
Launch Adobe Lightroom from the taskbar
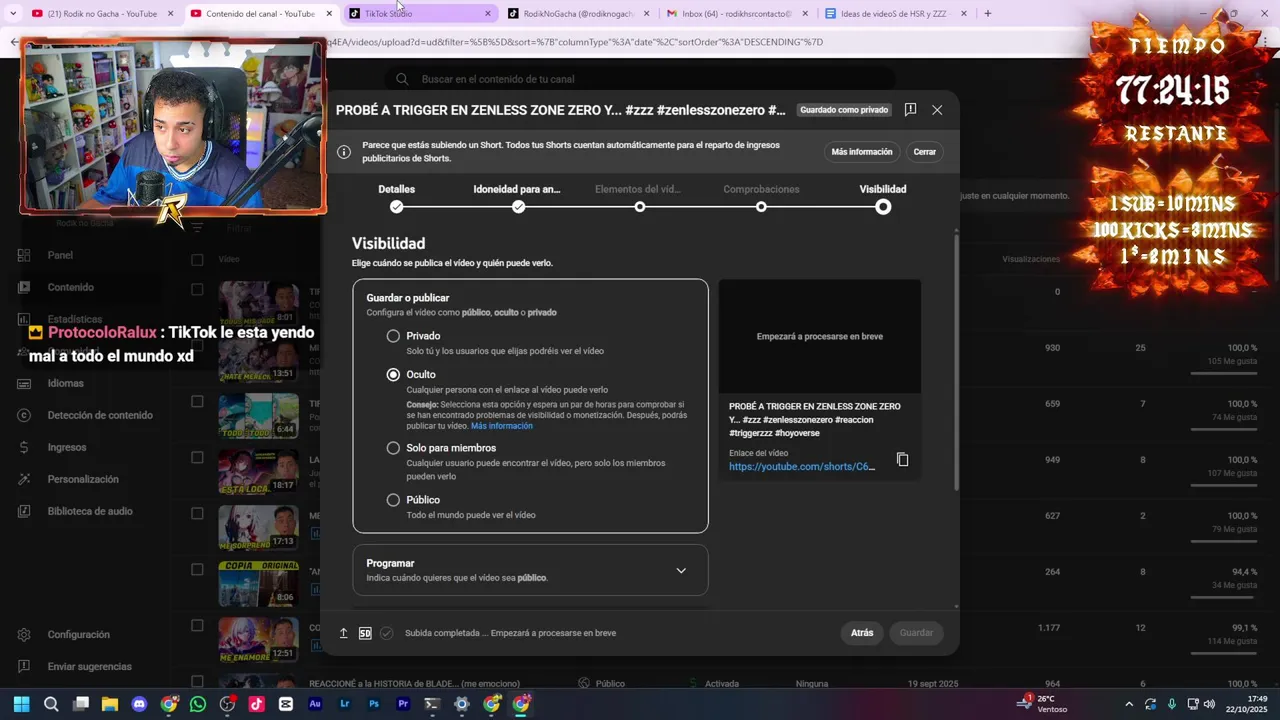pyautogui.click(x=345, y=704)
